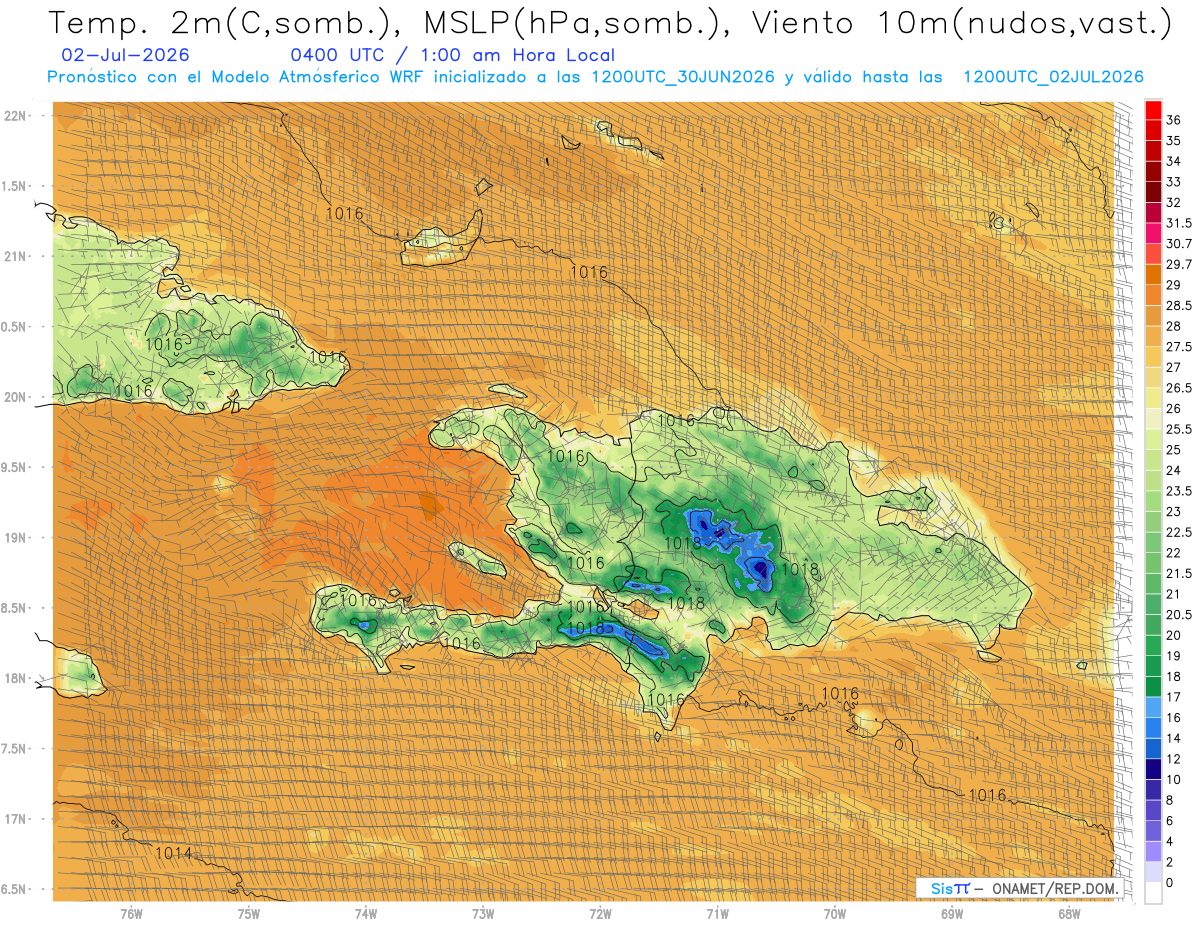Click the '69W' longitude axis label

click(952, 914)
